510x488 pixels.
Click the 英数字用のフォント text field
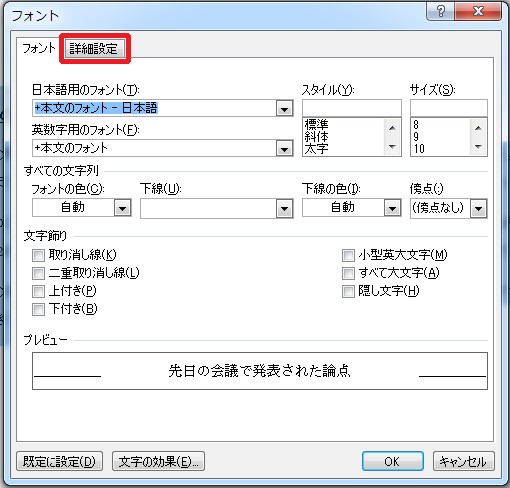coord(155,148)
